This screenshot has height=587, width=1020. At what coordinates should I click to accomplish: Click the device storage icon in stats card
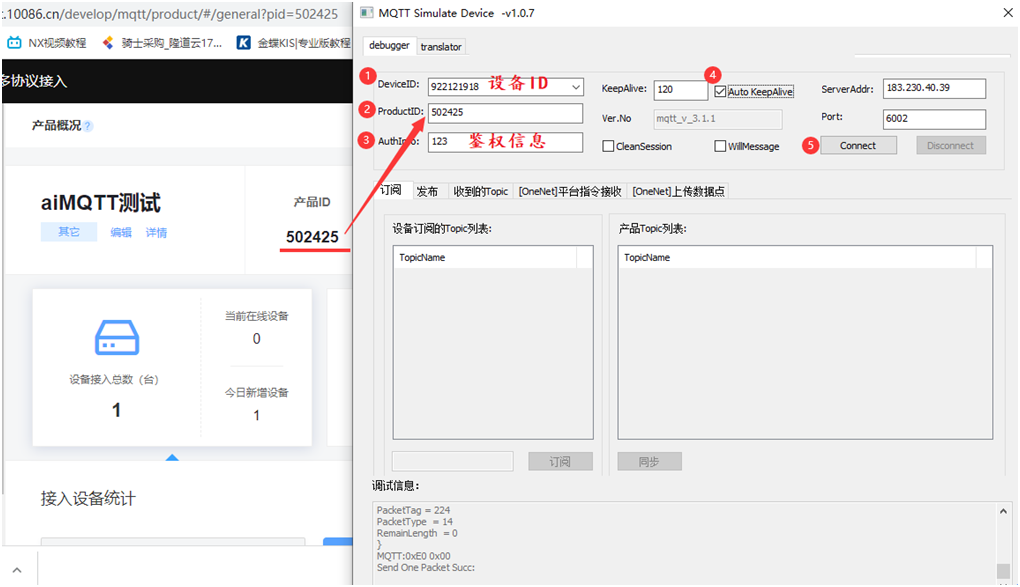116,337
